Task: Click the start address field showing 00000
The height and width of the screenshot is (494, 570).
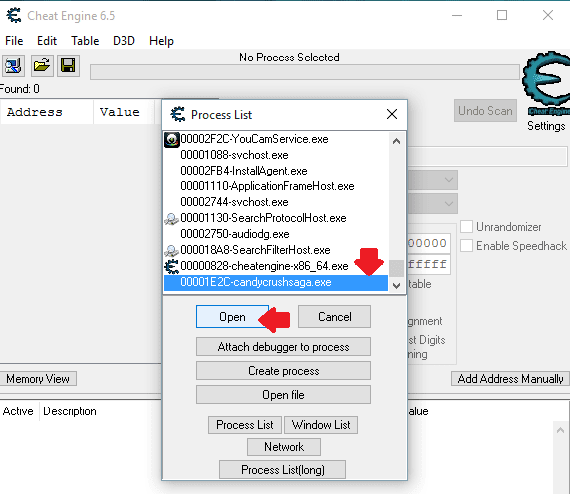Action: tap(429, 243)
